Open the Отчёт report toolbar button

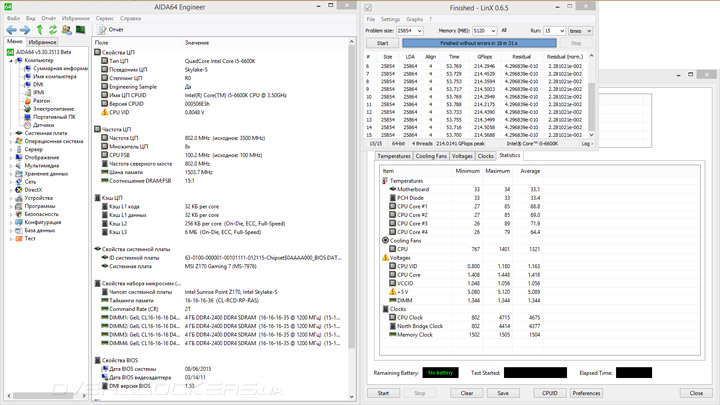pyautogui.click(x=108, y=30)
